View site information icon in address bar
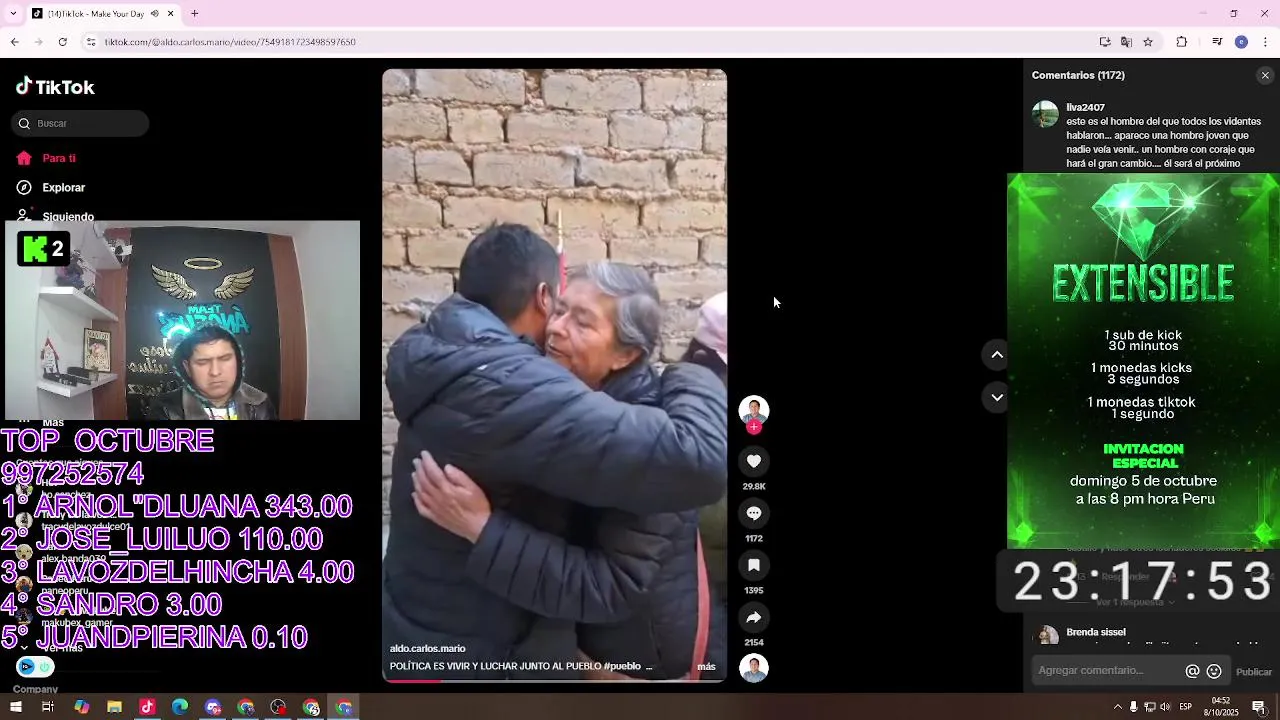 click(90, 42)
